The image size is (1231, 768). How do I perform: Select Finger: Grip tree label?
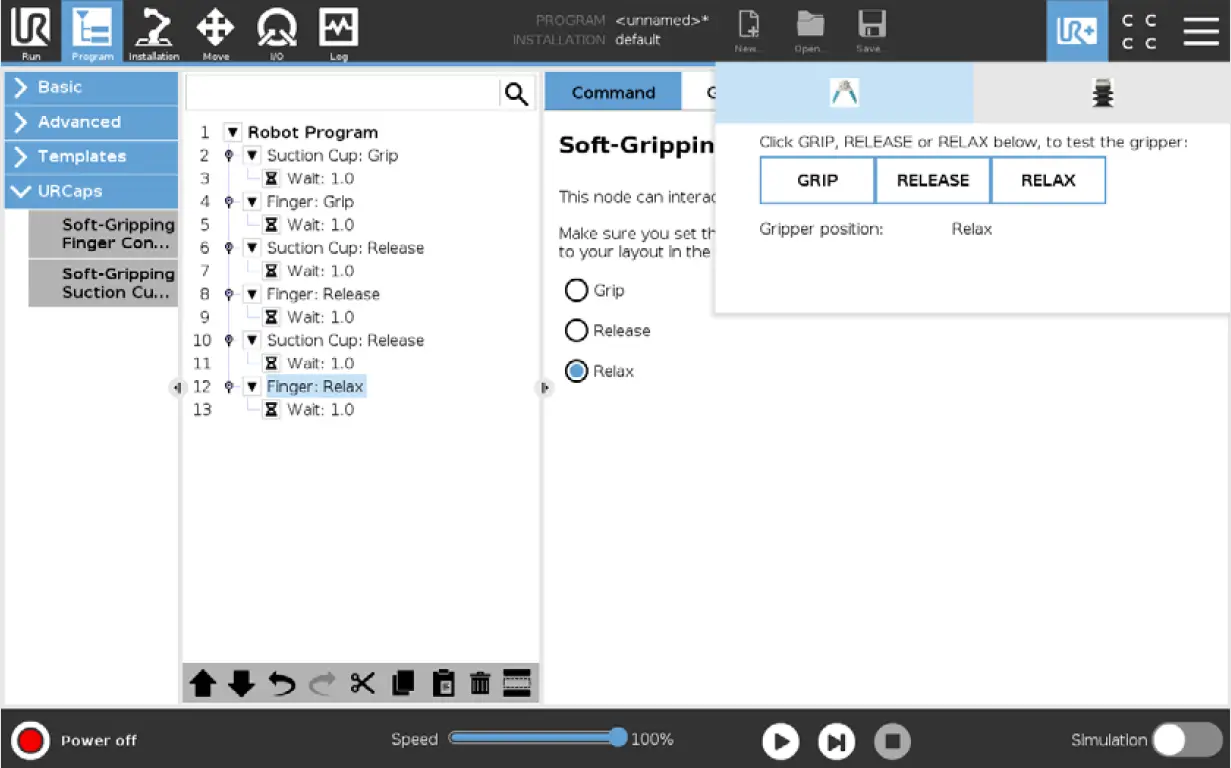(x=310, y=202)
